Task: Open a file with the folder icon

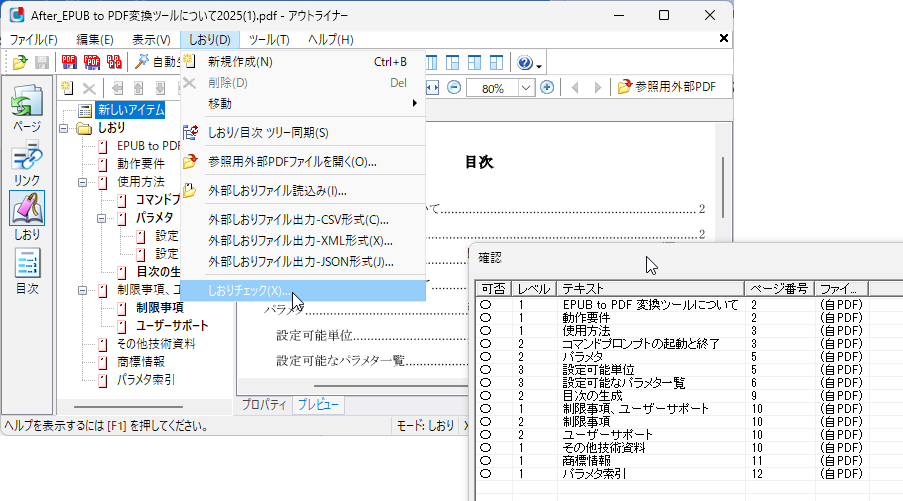Action: pyautogui.click(x=20, y=62)
